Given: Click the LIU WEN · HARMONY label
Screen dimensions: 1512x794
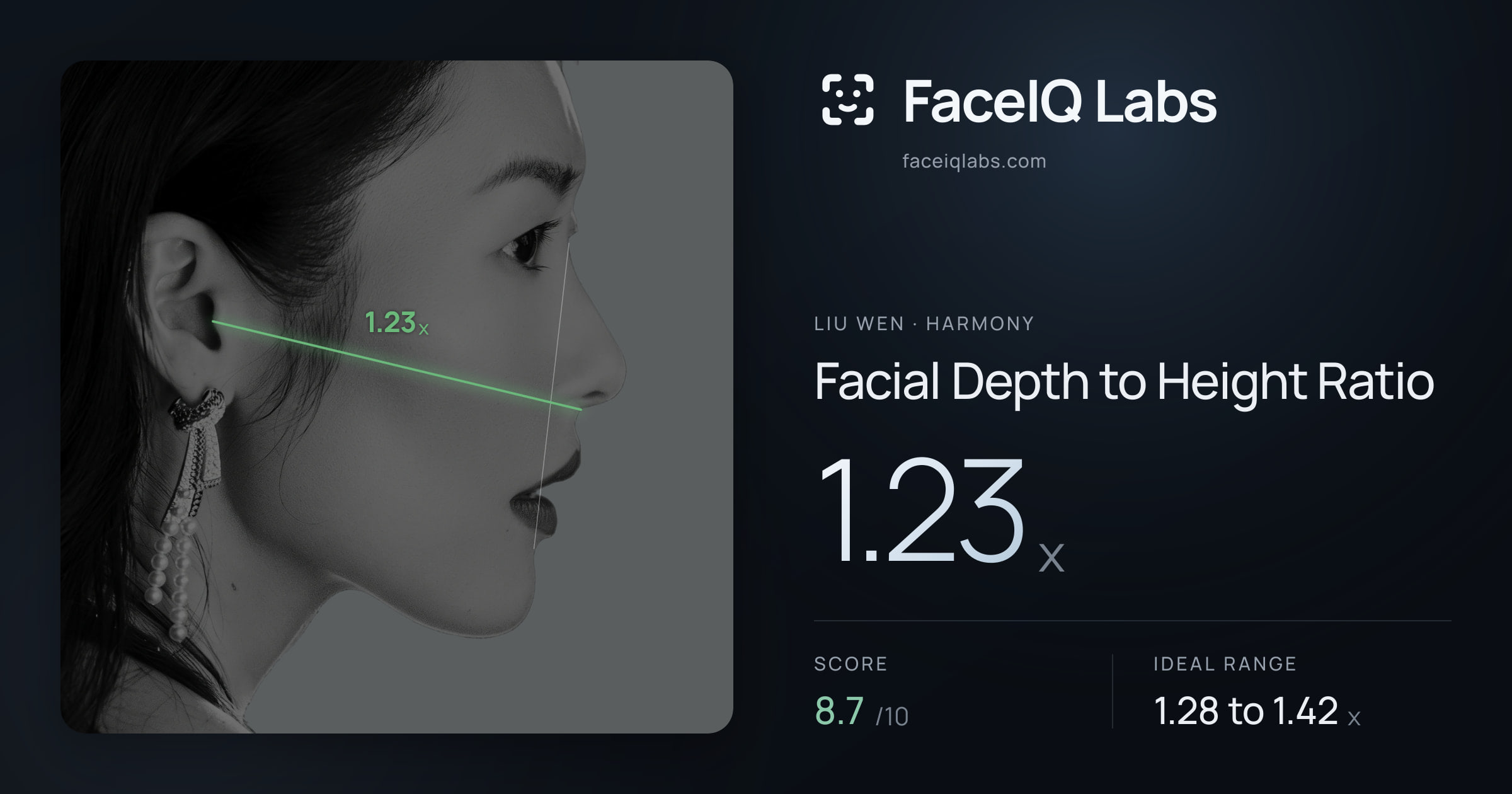Looking at the screenshot, I should pos(924,324).
